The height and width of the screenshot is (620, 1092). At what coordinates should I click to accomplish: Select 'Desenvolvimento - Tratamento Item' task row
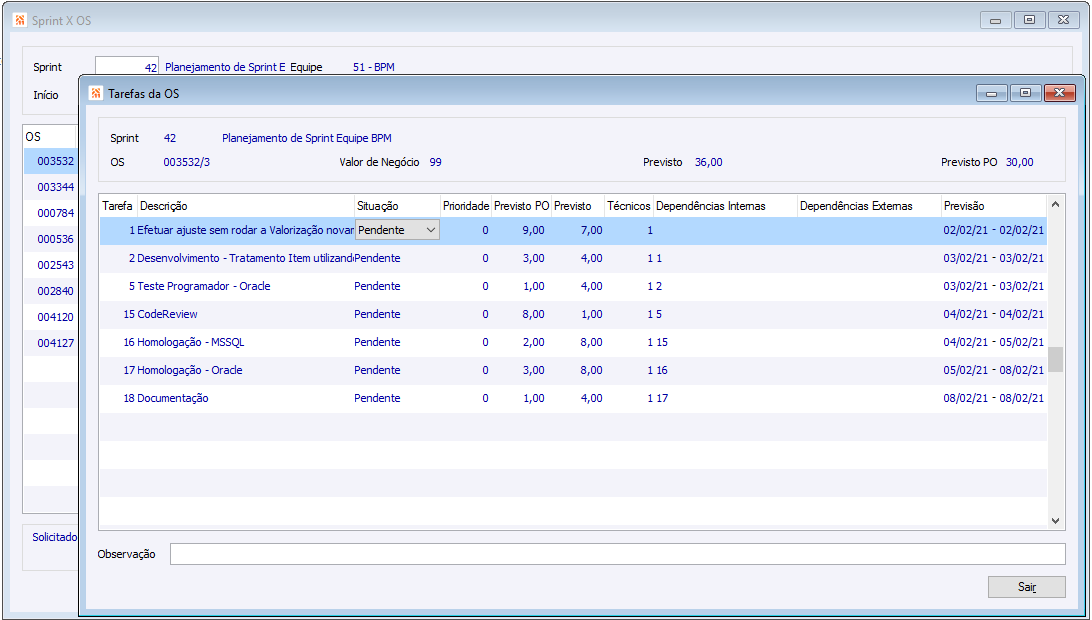573,258
